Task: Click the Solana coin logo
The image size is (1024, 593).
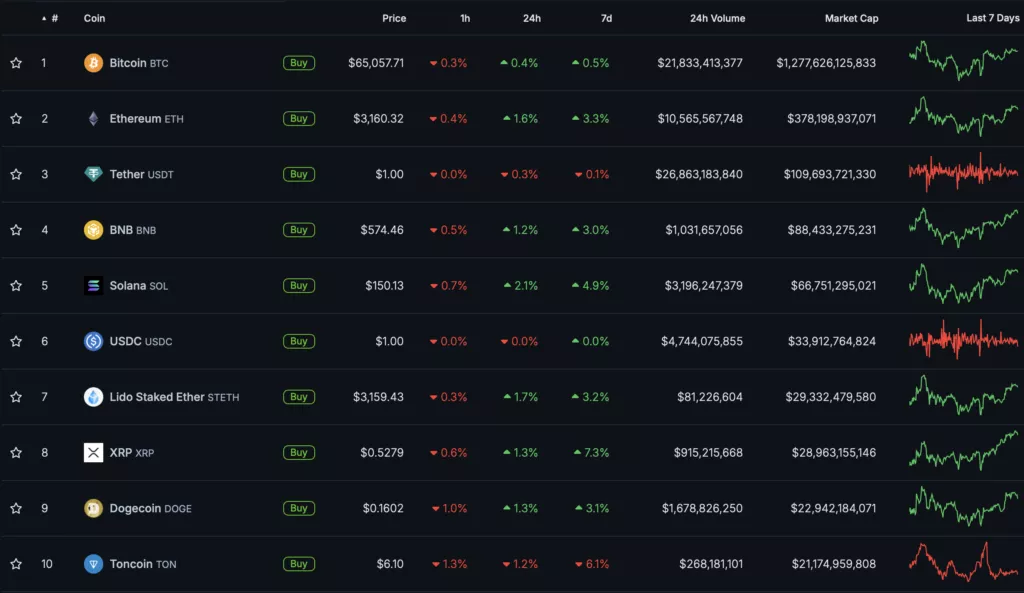Action: (93, 285)
